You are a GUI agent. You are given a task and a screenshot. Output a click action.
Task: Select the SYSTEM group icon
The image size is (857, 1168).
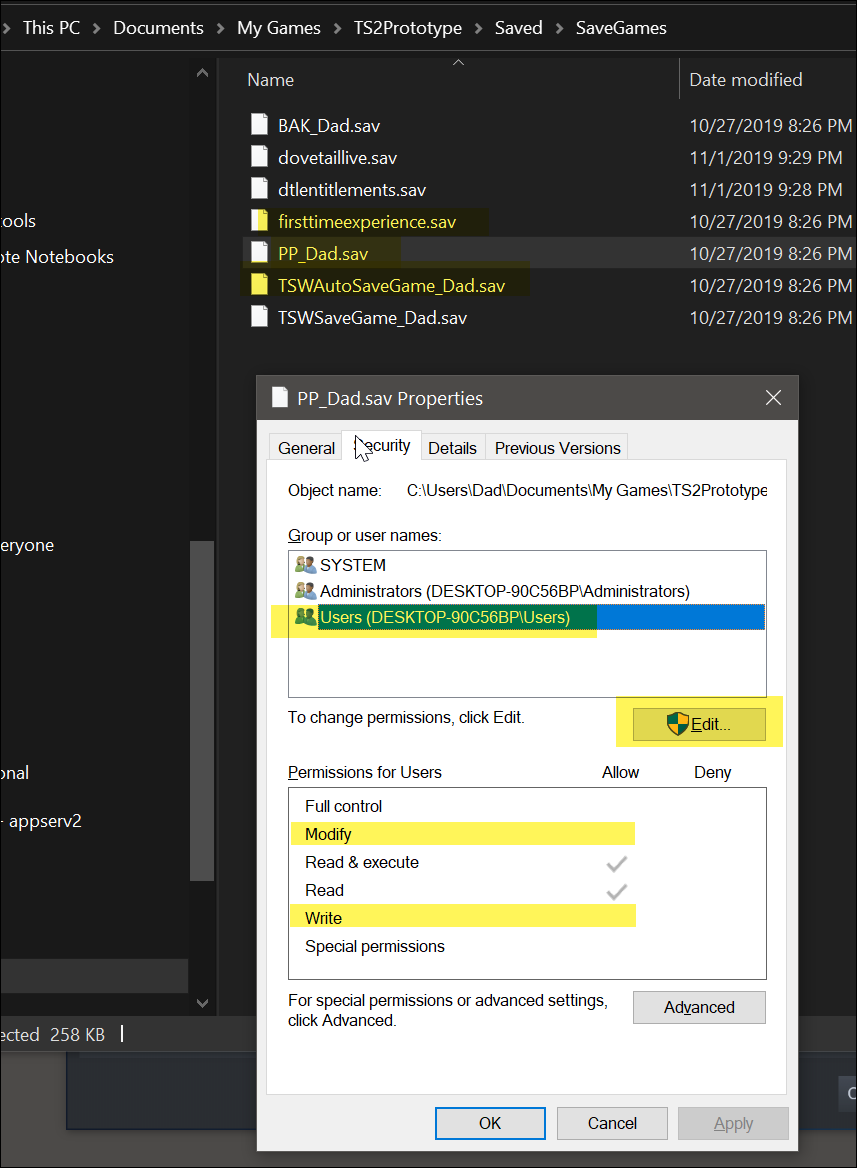pos(305,565)
